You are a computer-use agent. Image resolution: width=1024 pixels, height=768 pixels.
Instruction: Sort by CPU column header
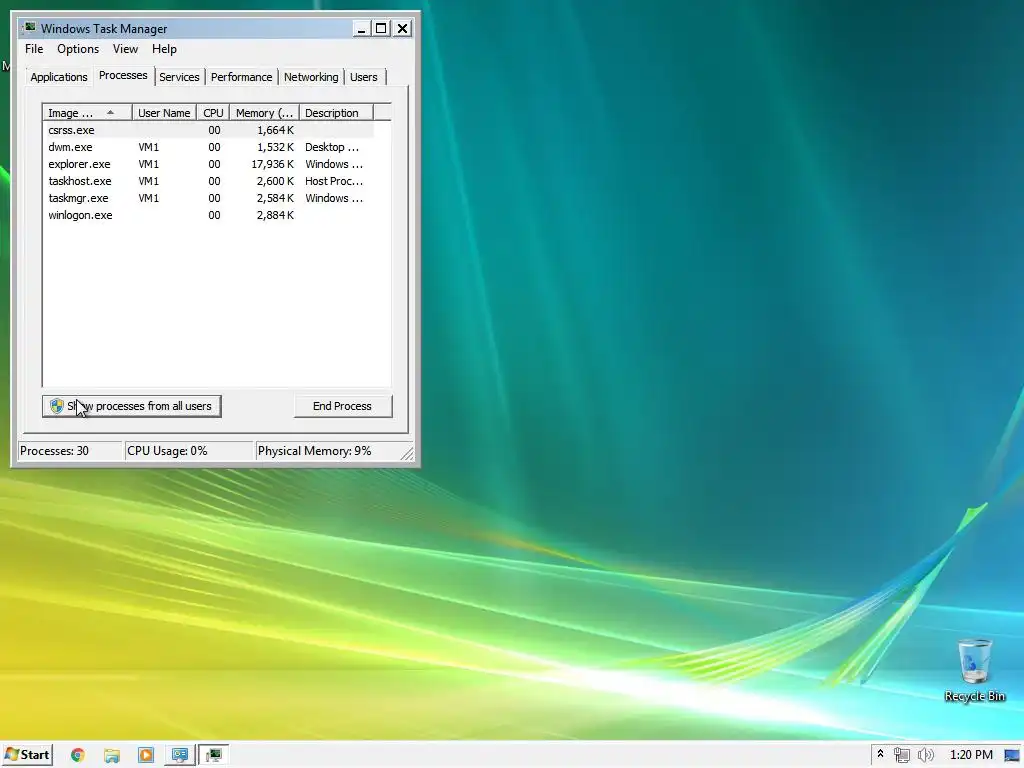(x=213, y=113)
